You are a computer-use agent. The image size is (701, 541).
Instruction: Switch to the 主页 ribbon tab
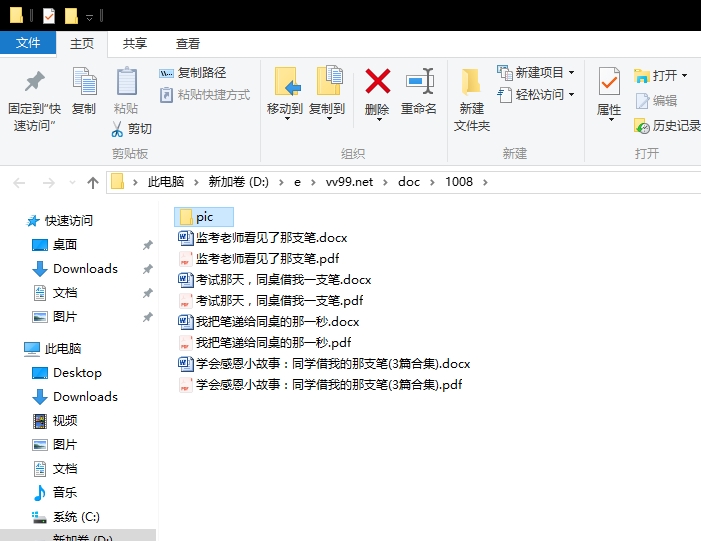pyautogui.click(x=82, y=44)
